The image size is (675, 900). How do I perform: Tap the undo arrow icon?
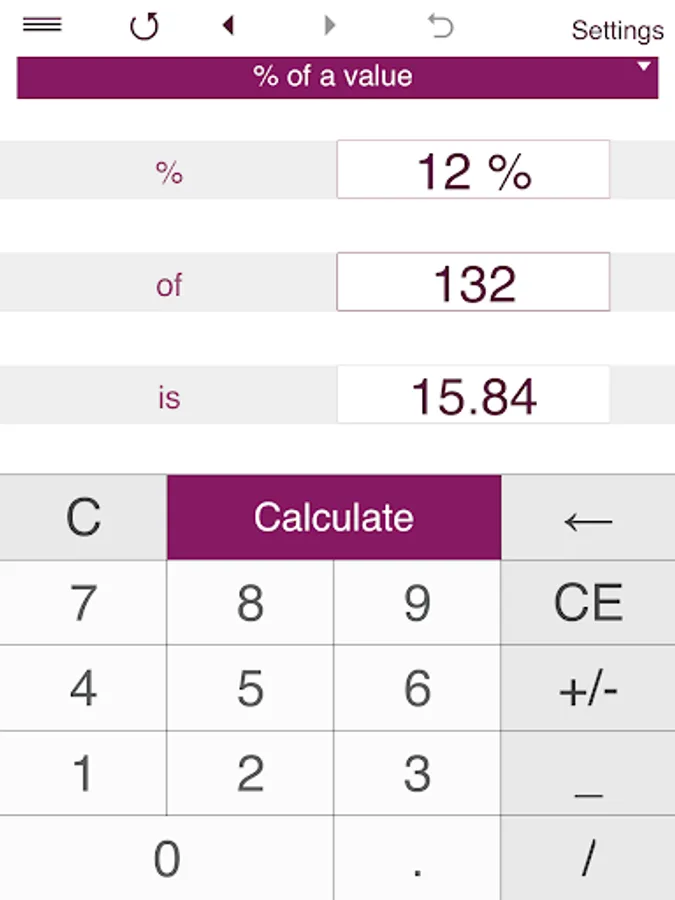(440, 26)
